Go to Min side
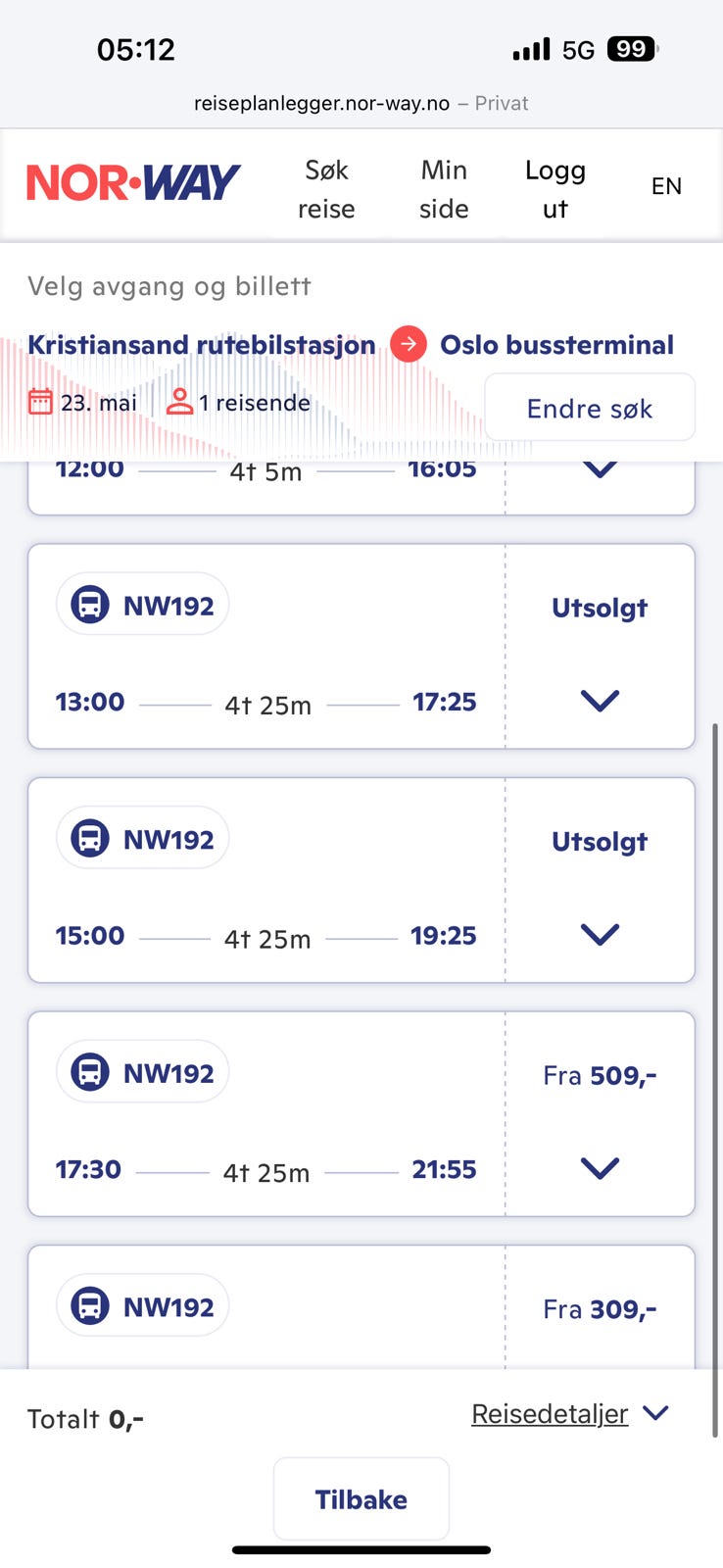The height and width of the screenshot is (1568, 723). [444, 188]
